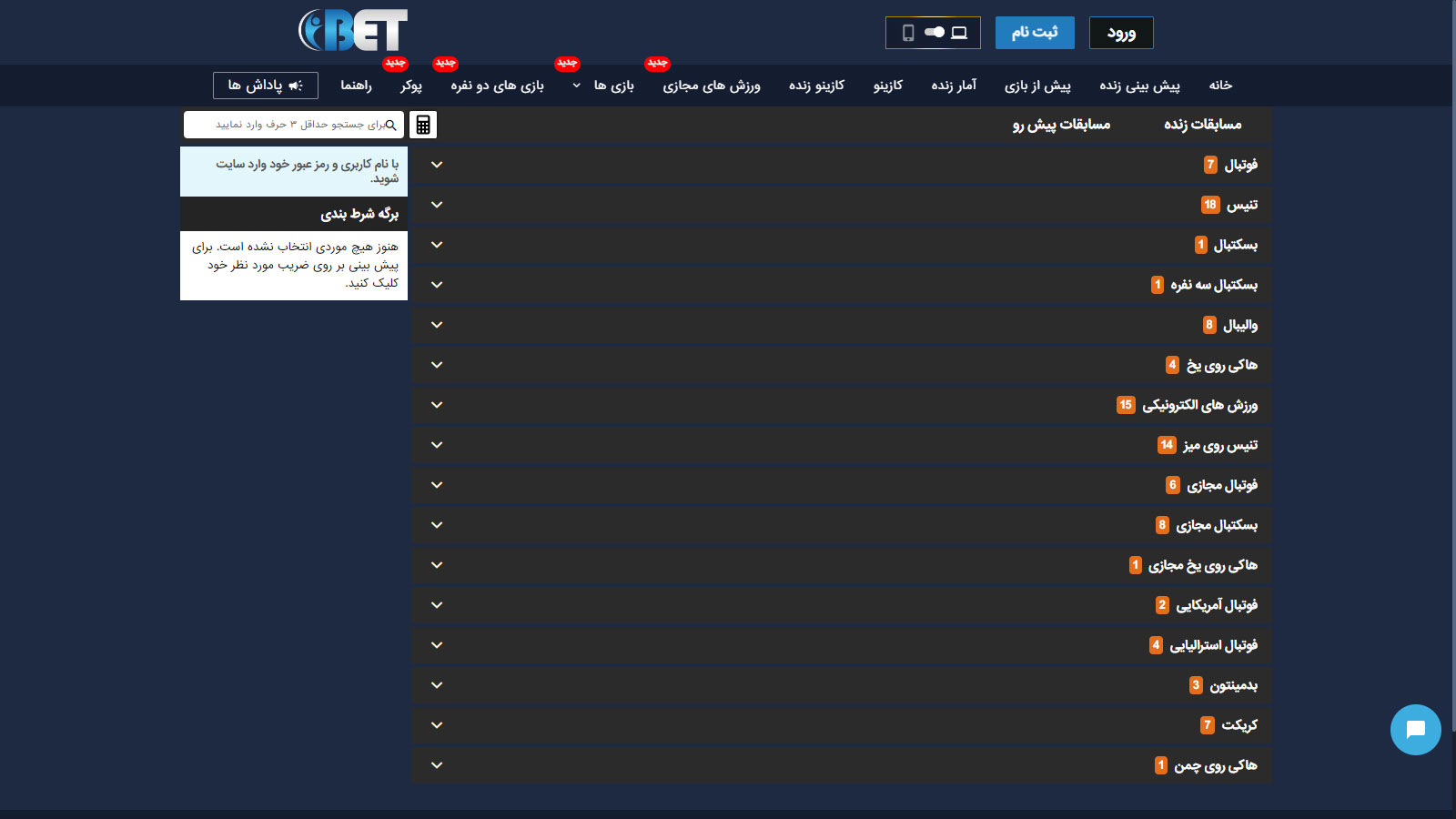Expand the بسکتبال row chevron
The height and width of the screenshot is (819, 1456).
pyautogui.click(x=437, y=245)
